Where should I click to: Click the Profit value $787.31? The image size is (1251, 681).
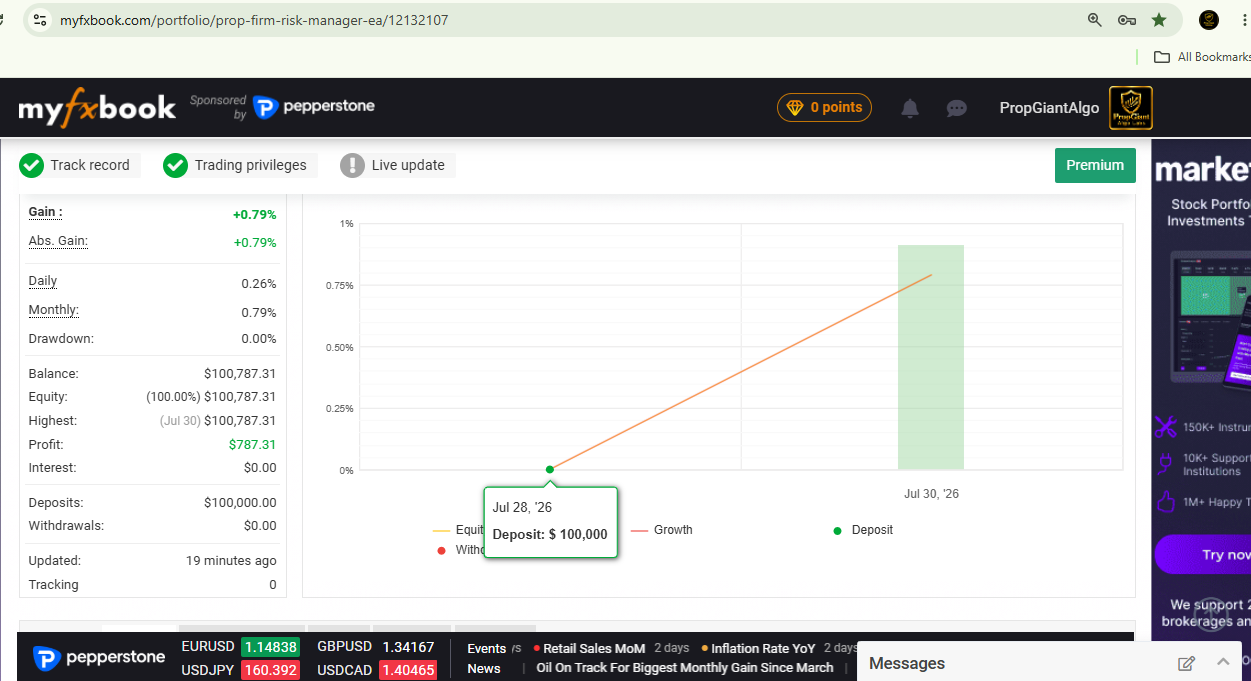pyautogui.click(x=253, y=445)
